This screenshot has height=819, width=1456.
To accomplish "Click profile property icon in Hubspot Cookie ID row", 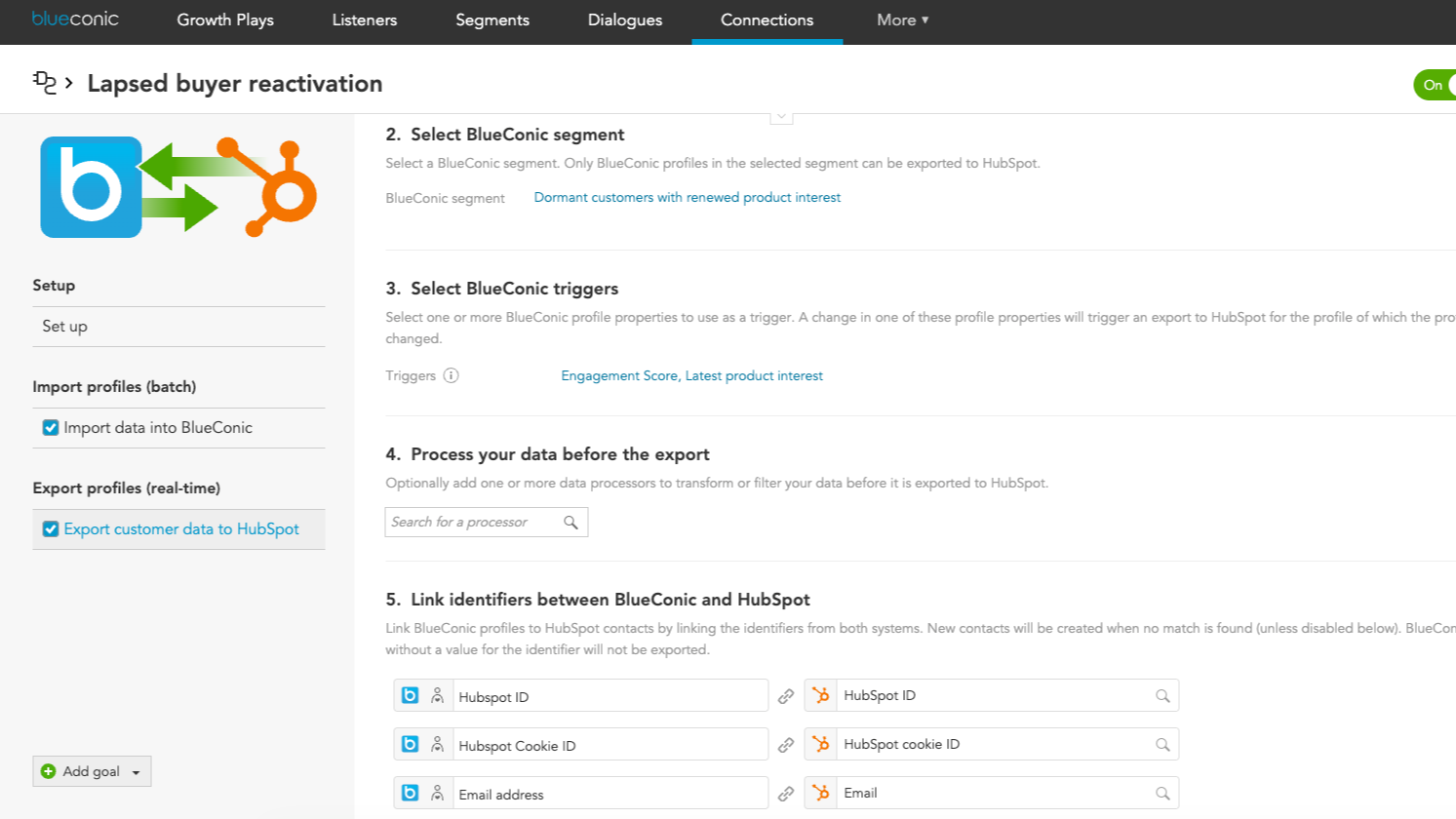I will coord(437,744).
